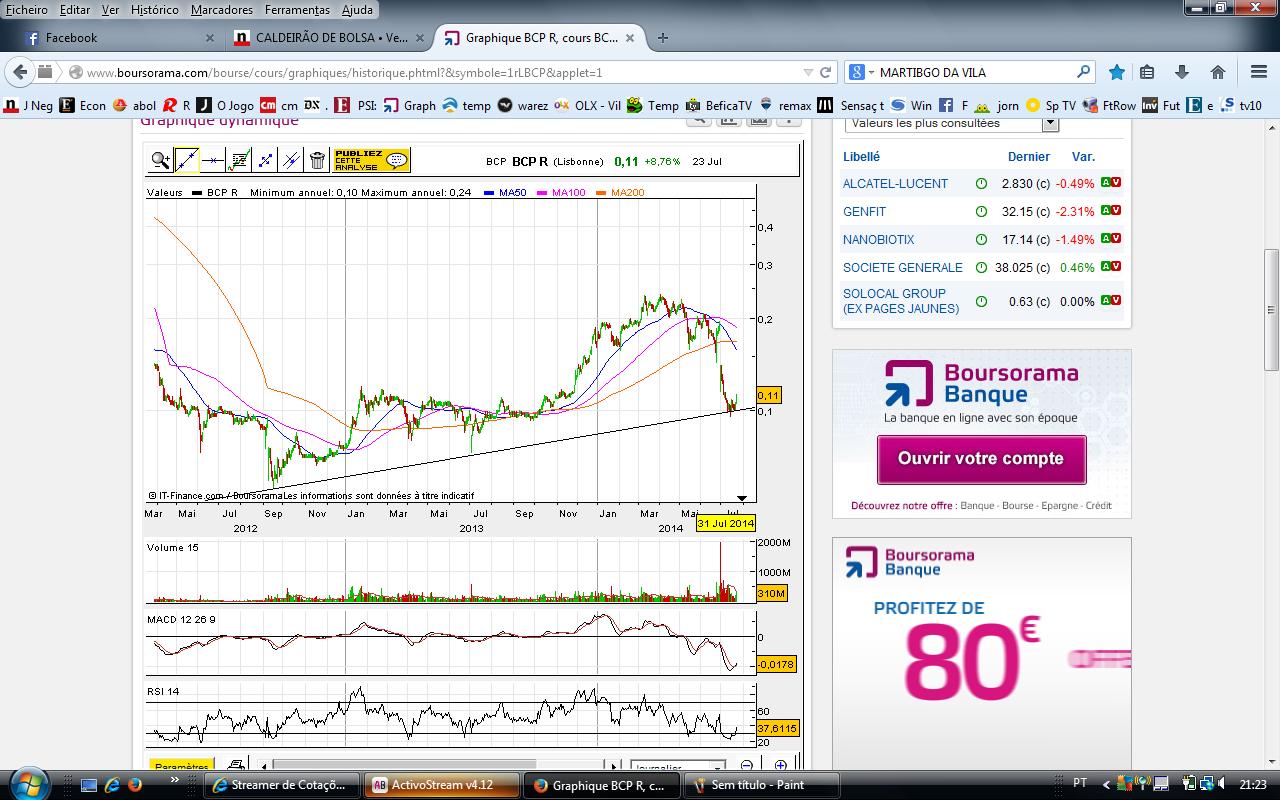The image size is (1280, 800).
Task: Select the horizontal line drawing tool
Action: 212,160
